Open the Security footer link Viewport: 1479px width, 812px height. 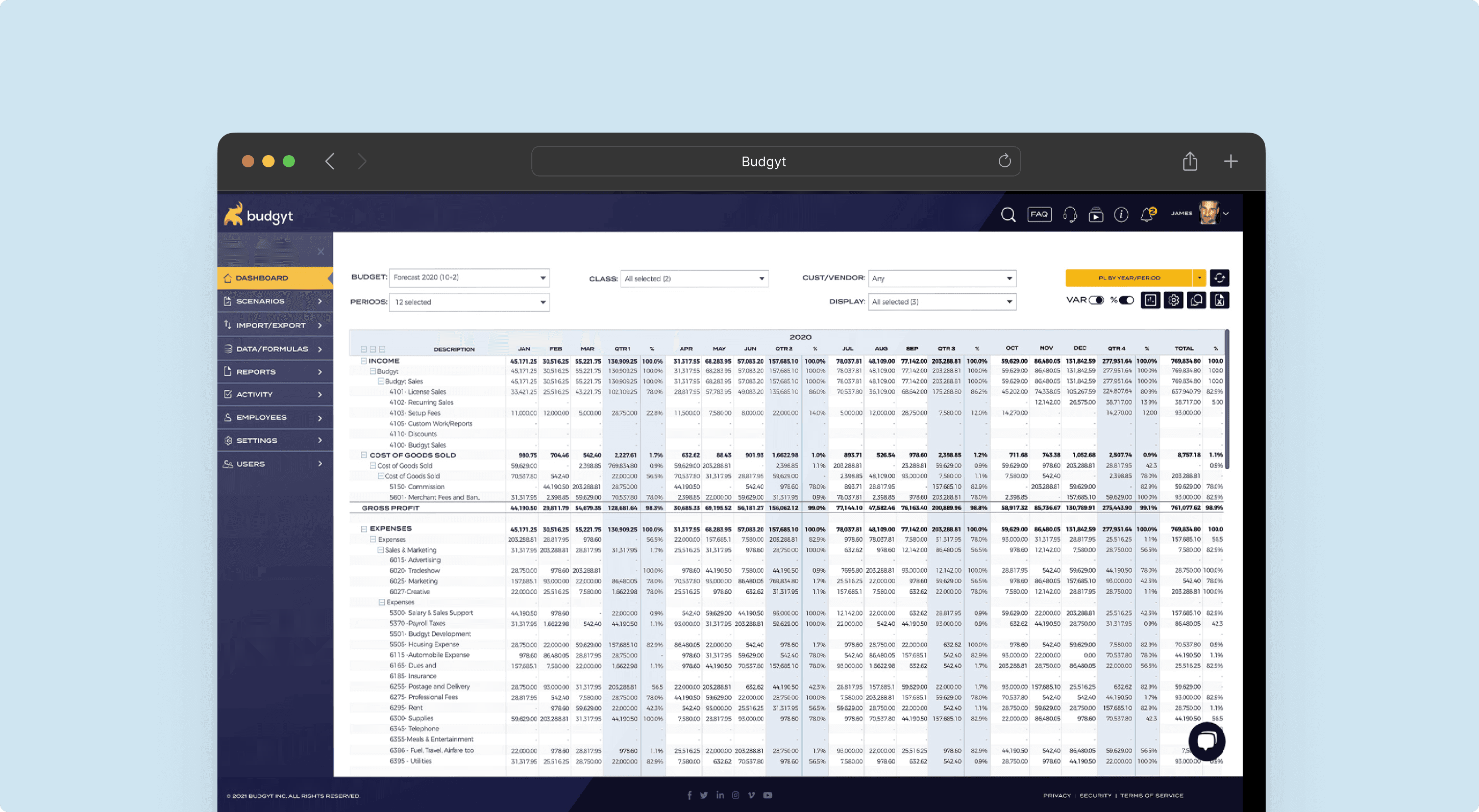[1095, 796]
